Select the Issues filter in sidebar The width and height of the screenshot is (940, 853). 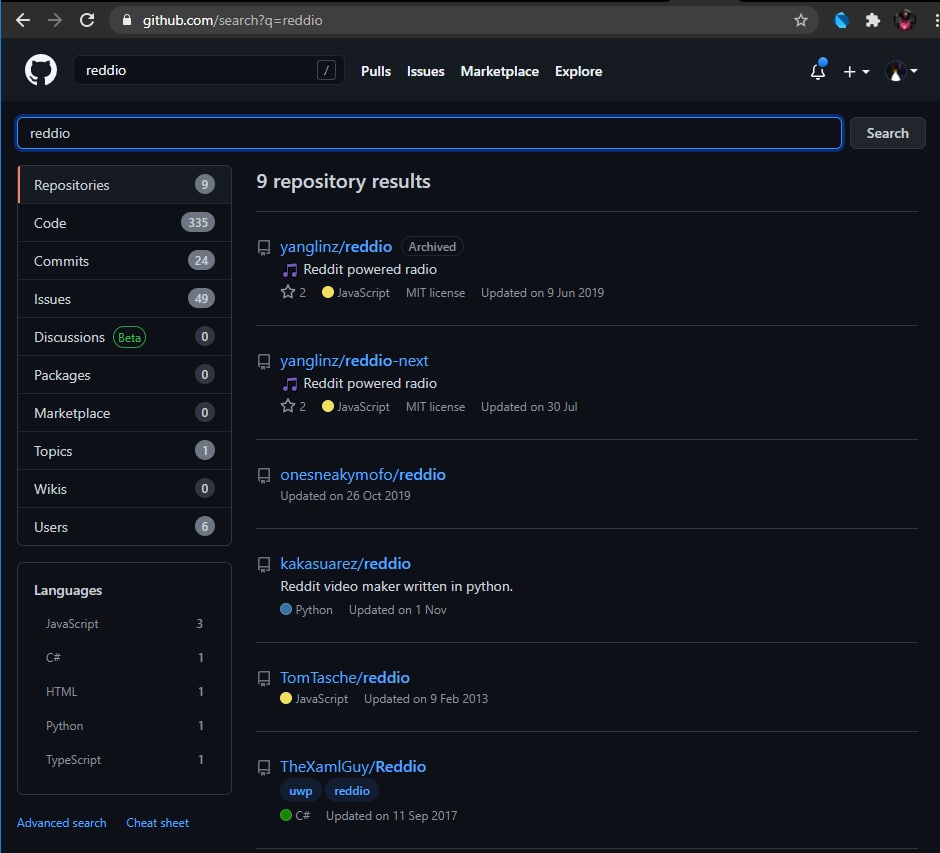point(125,299)
